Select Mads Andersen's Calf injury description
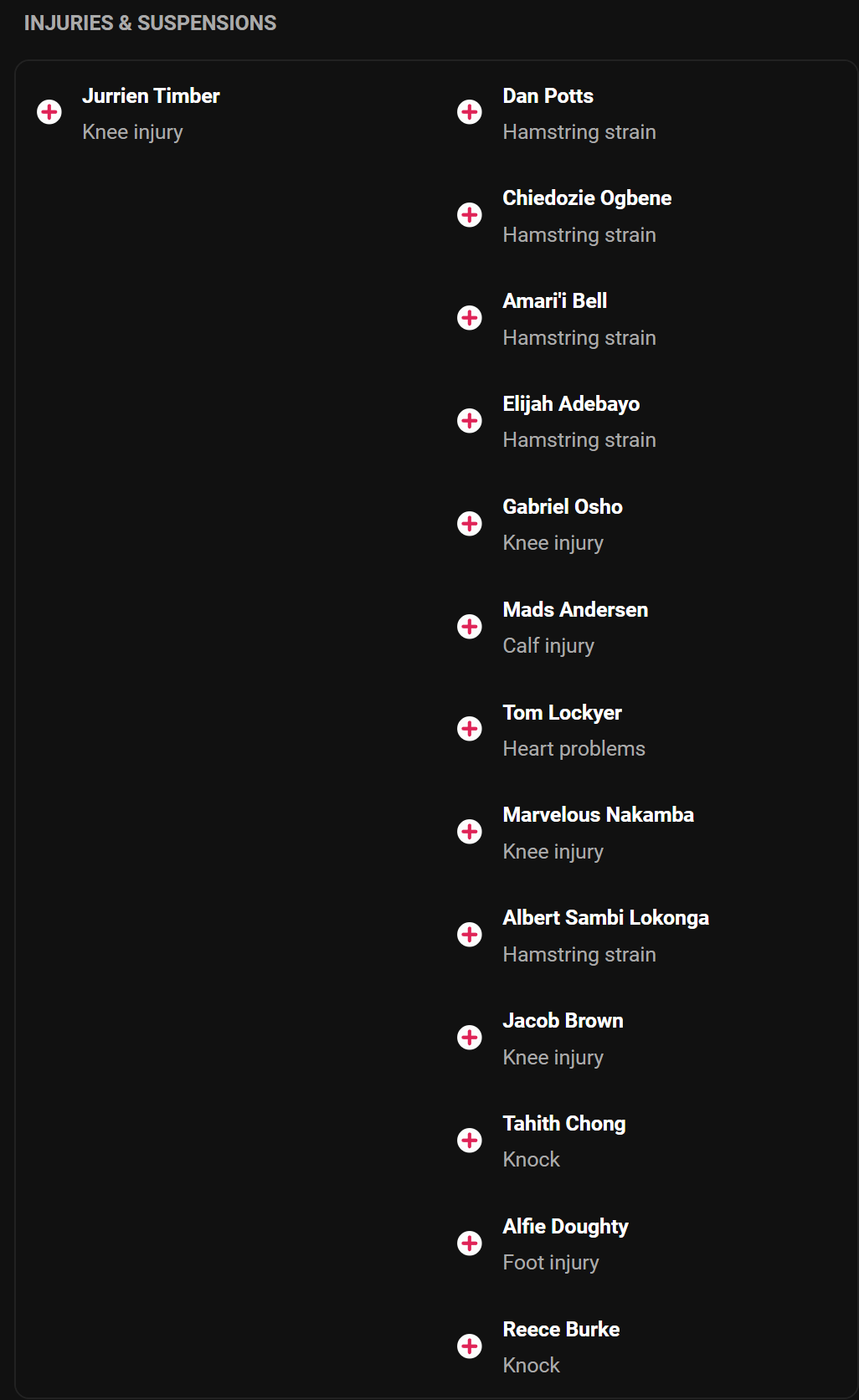 [548, 646]
